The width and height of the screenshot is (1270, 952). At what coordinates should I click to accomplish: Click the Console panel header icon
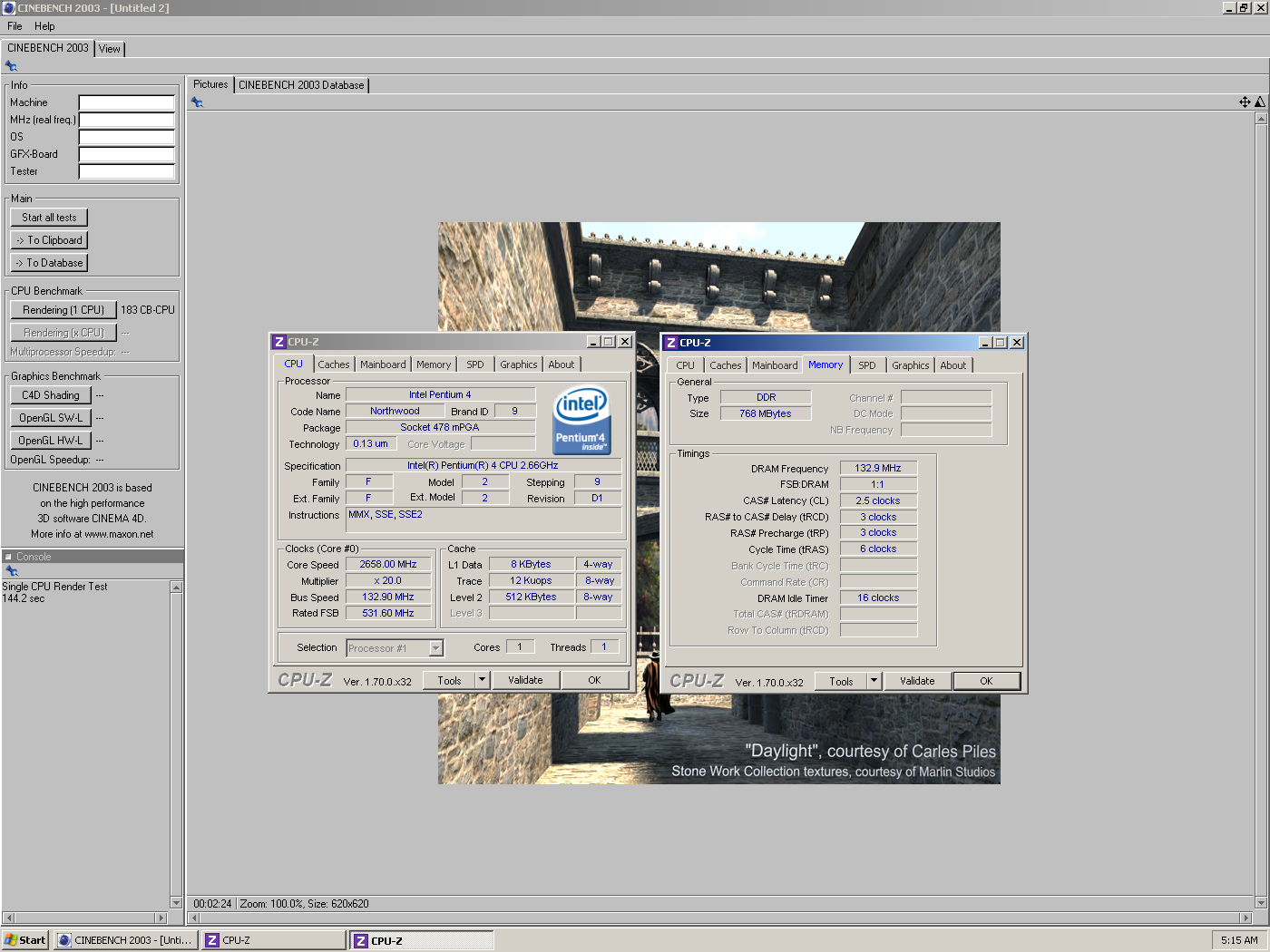[x=8, y=557]
